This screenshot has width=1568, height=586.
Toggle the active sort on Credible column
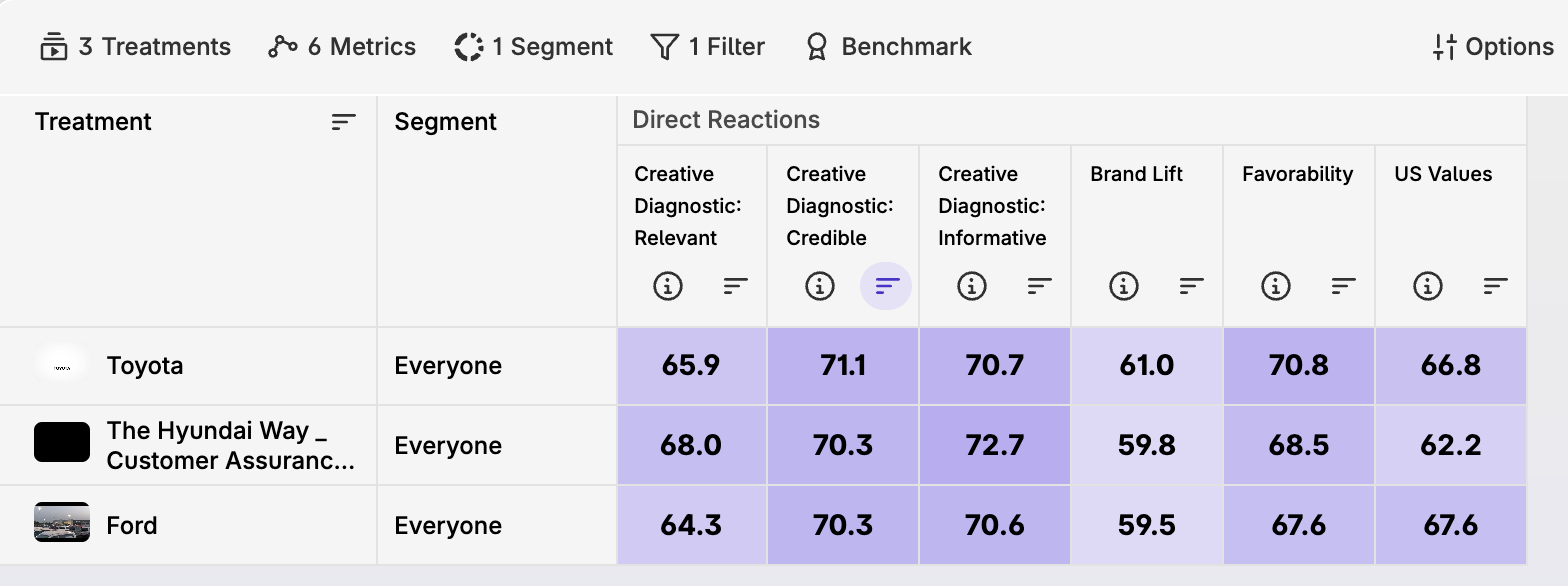click(886, 287)
